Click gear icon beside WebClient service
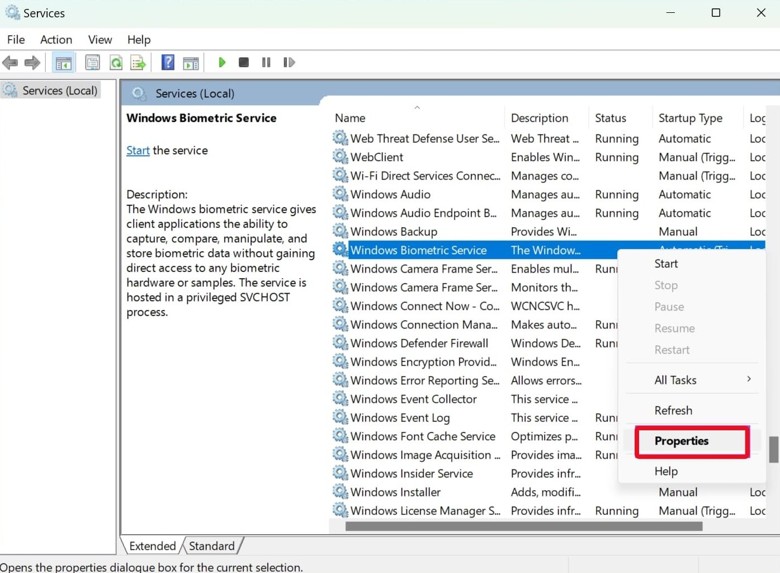Image resolution: width=780 pixels, height=573 pixels. click(x=340, y=156)
